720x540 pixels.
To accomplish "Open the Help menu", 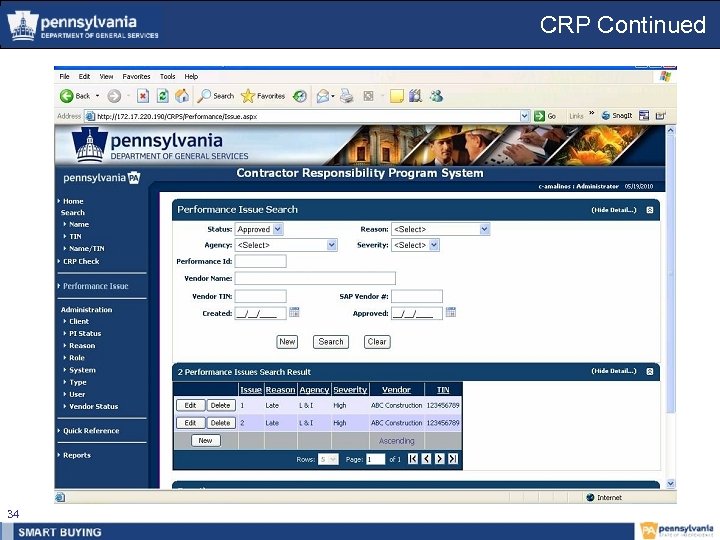I will (x=191, y=77).
